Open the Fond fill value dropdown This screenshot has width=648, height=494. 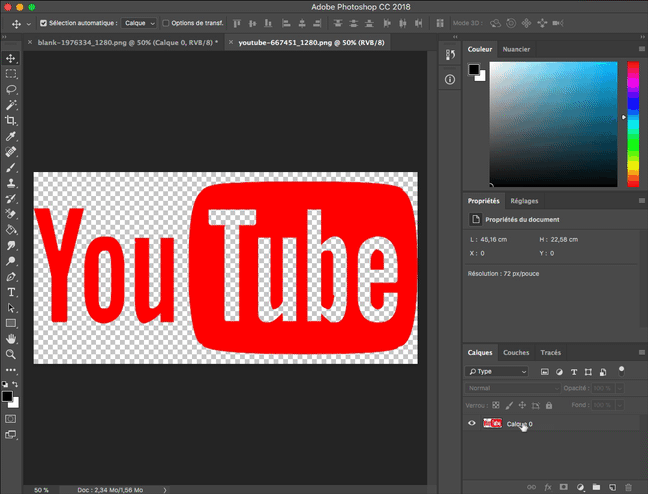[619, 405]
